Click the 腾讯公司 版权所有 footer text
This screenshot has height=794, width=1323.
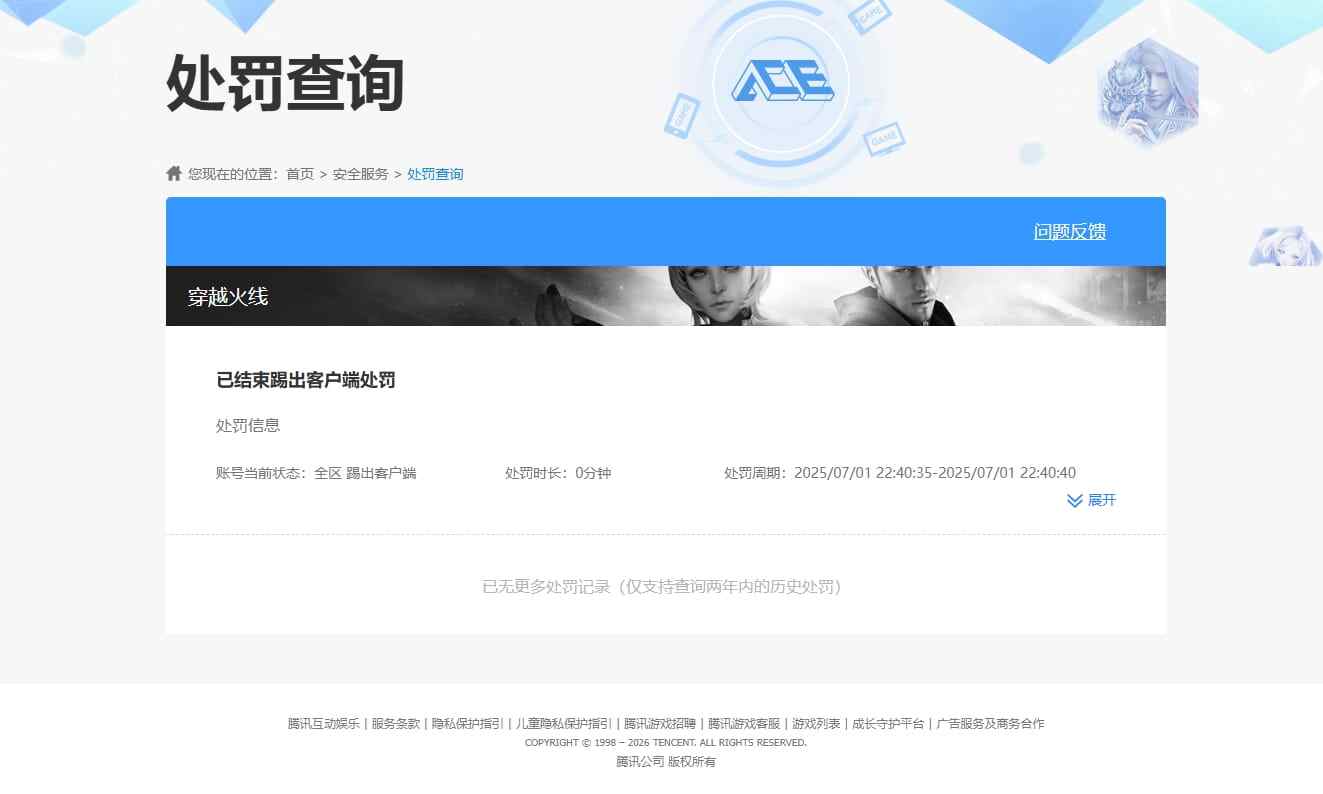pyautogui.click(x=666, y=762)
